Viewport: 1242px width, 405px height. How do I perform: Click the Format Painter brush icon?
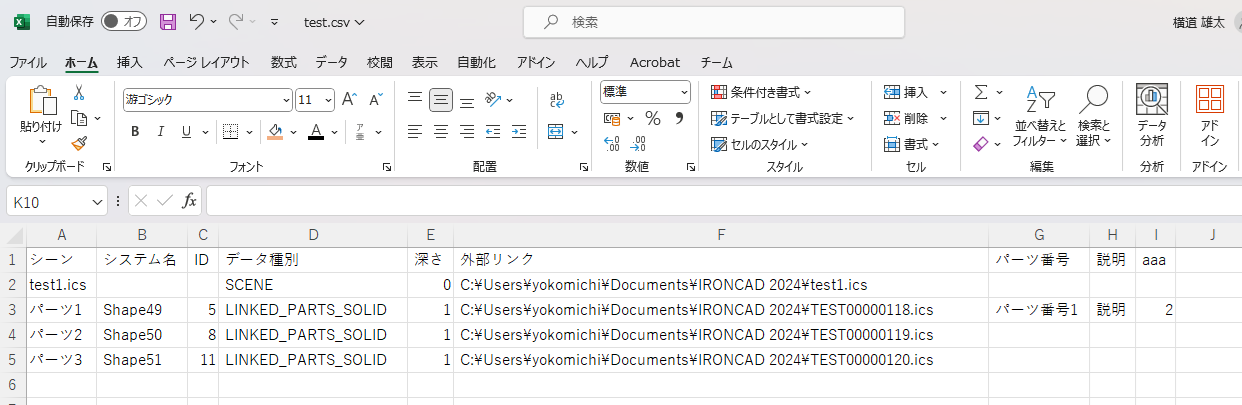coord(79,144)
